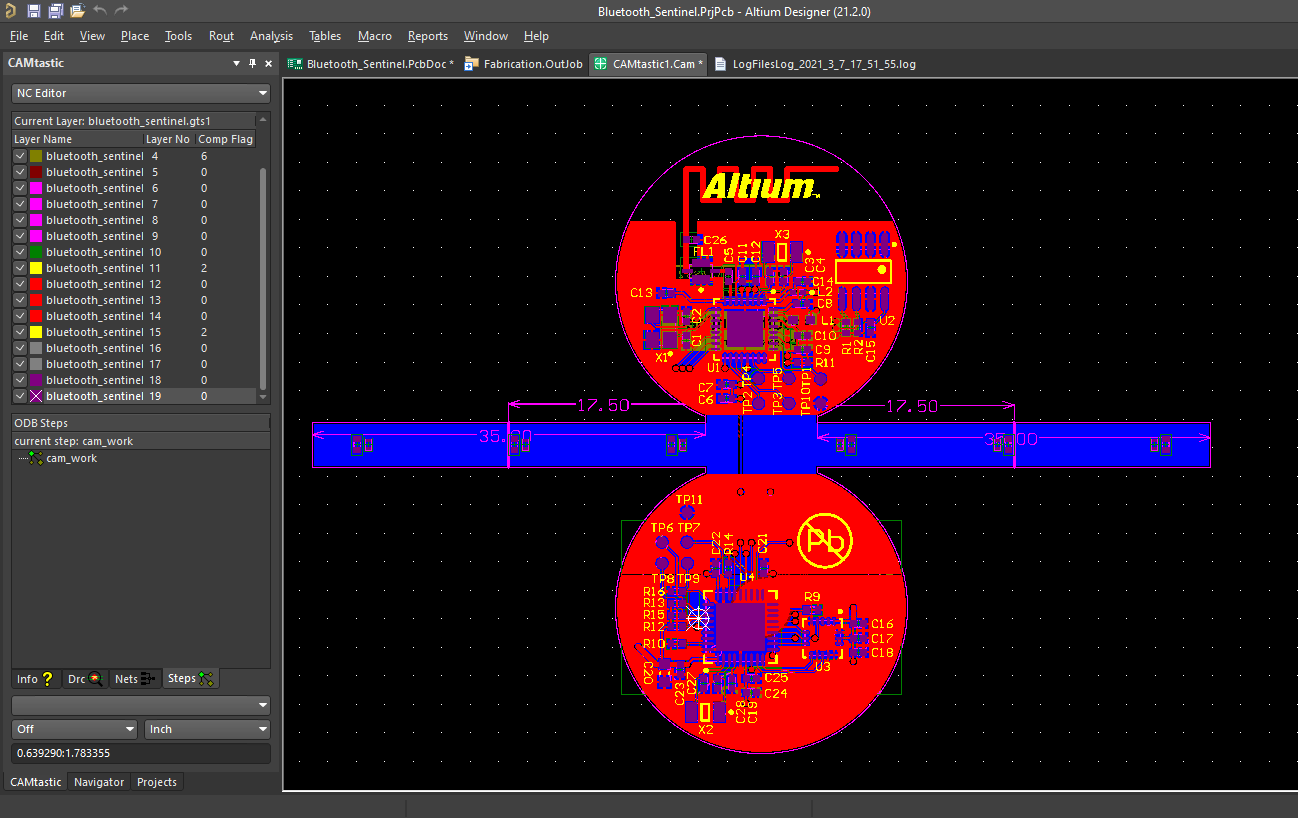Image resolution: width=1298 pixels, height=818 pixels.
Task: Switch to the Projects bottom tab
Action: click(157, 782)
